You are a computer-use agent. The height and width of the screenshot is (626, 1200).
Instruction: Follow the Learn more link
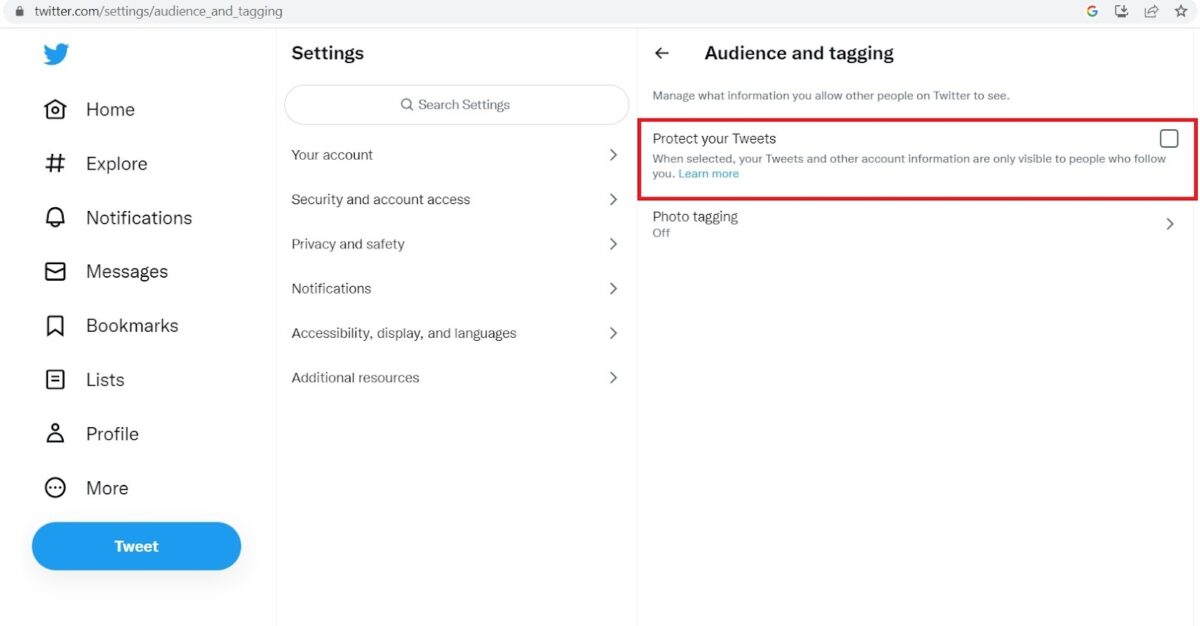(x=708, y=174)
